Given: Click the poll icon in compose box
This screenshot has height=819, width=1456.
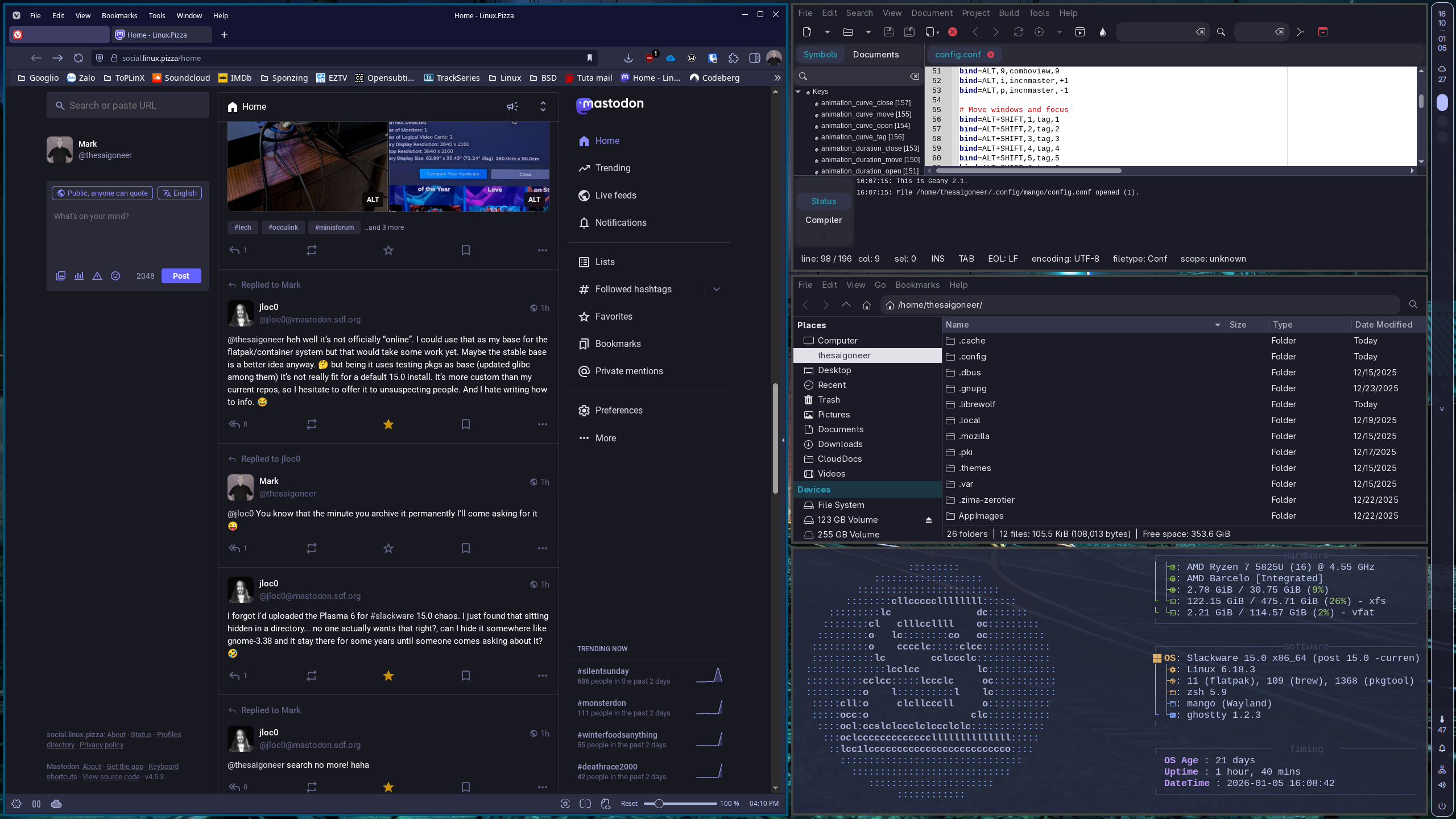Looking at the screenshot, I should coord(79,276).
